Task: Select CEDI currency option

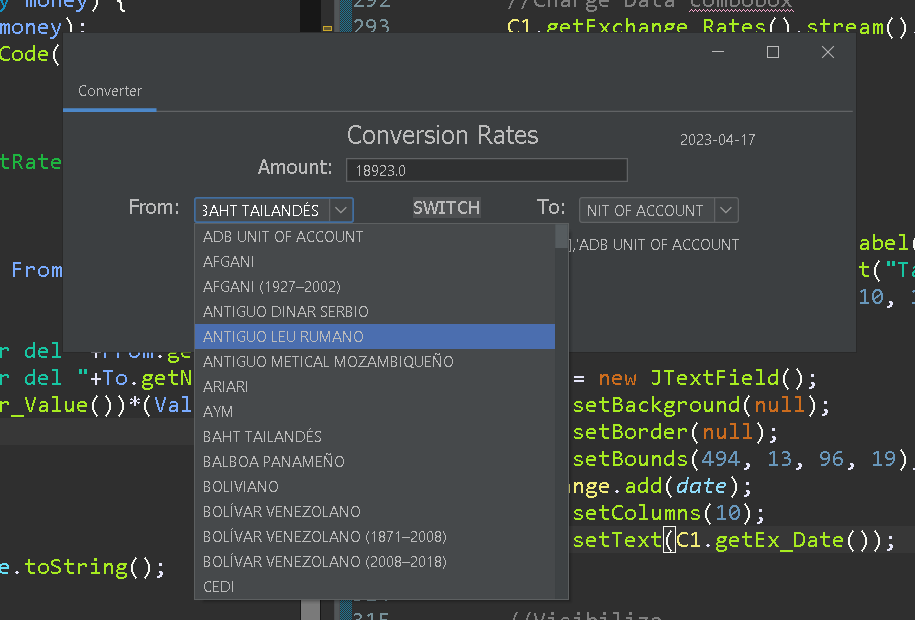Action: (218, 587)
